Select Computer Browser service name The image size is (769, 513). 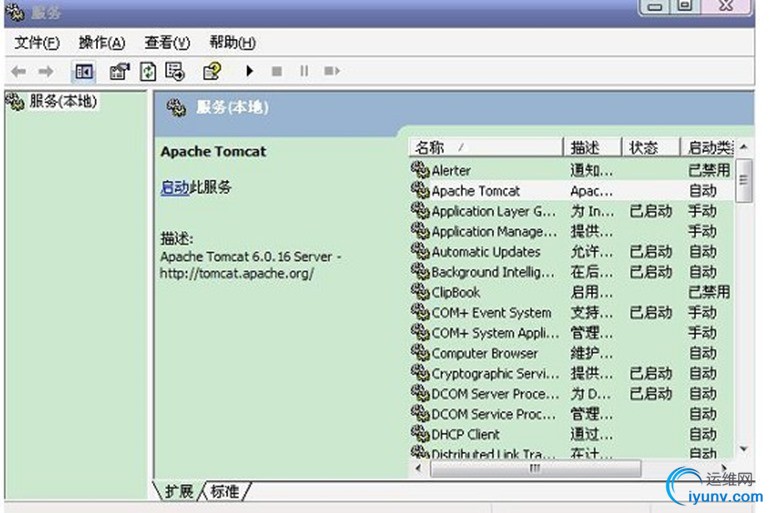pyautogui.click(x=485, y=353)
